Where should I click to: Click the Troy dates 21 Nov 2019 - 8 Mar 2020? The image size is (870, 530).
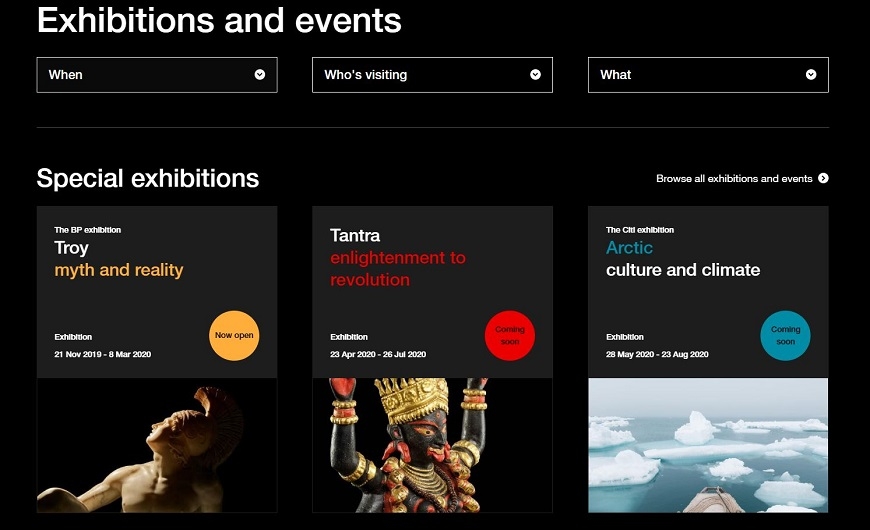[103, 355]
